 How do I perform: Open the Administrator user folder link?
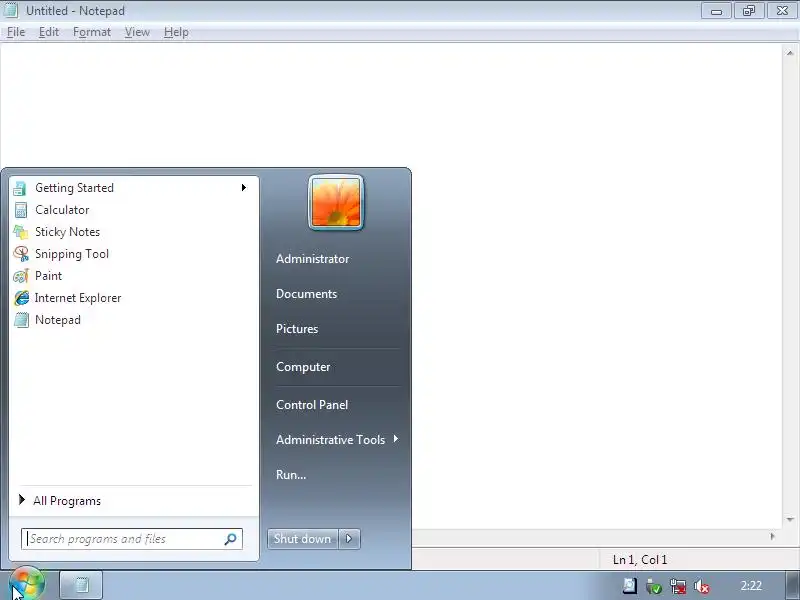pyautogui.click(x=313, y=259)
